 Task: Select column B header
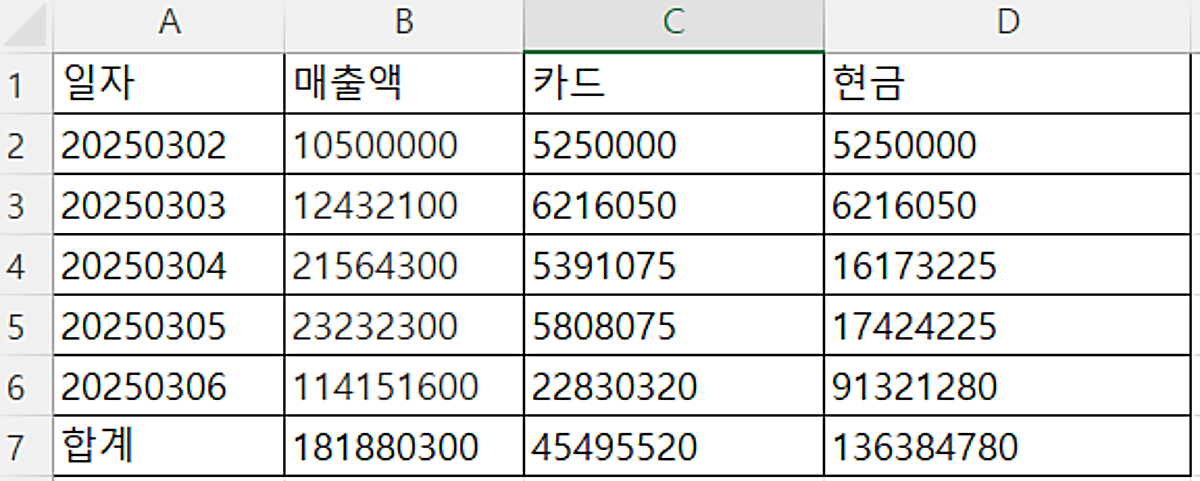pos(404,25)
